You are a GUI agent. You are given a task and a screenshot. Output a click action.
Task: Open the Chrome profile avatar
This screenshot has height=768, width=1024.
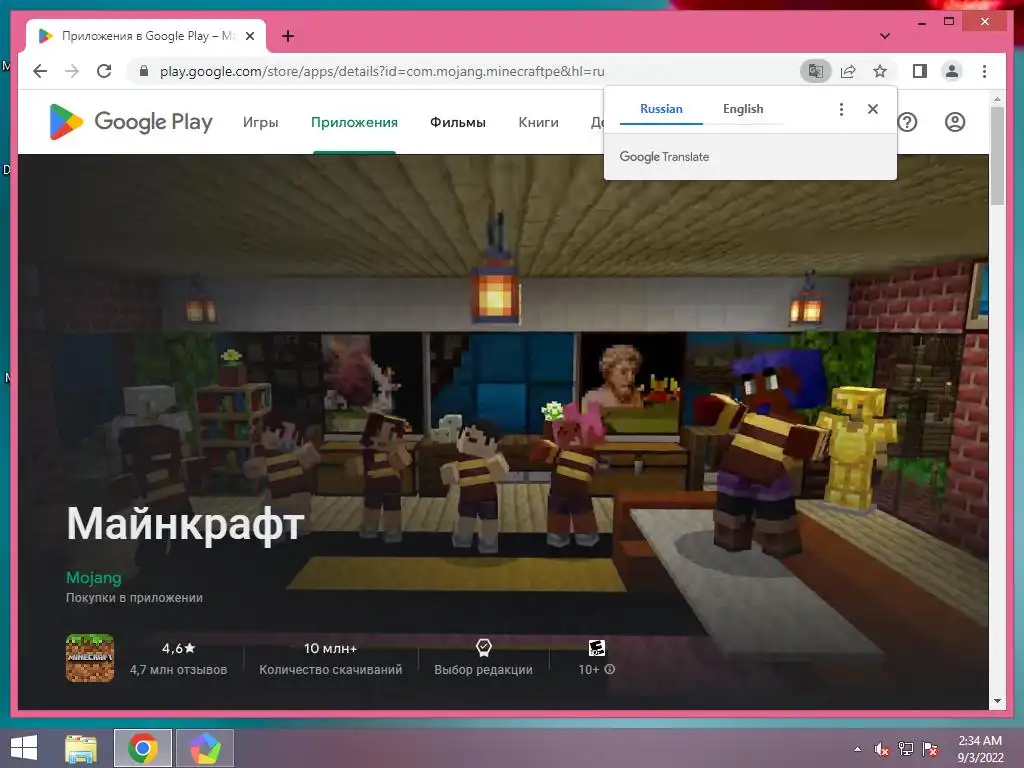coord(952,71)
